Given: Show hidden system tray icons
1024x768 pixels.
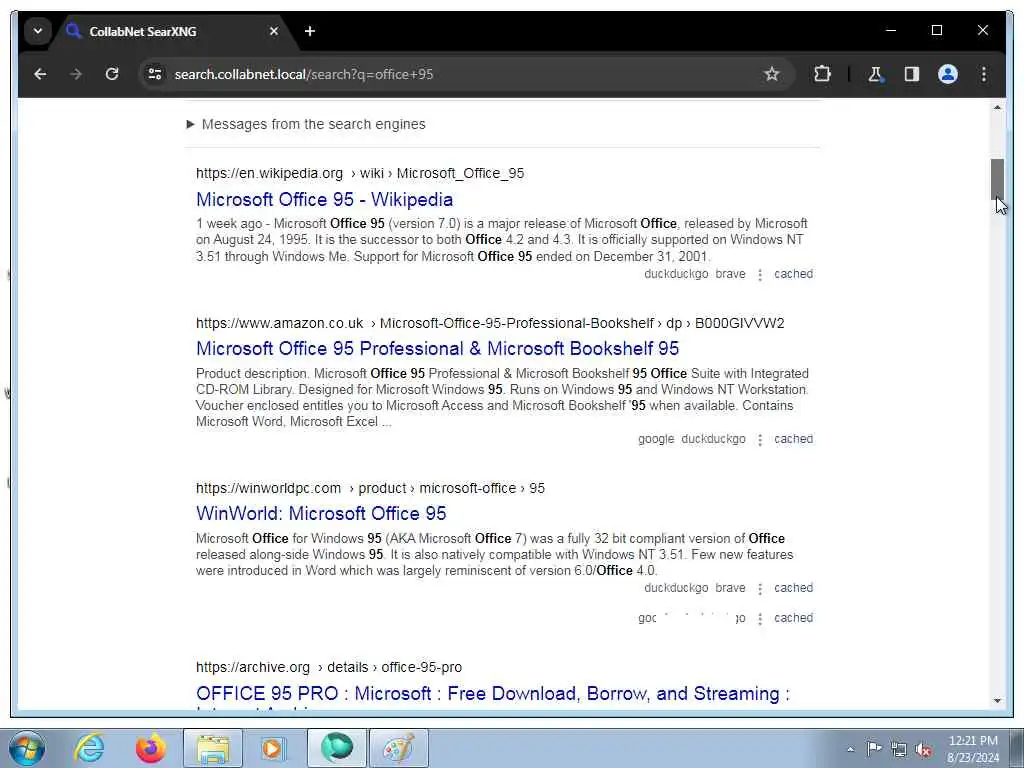Looking at the screenshot, I should (x=850, y=750).
